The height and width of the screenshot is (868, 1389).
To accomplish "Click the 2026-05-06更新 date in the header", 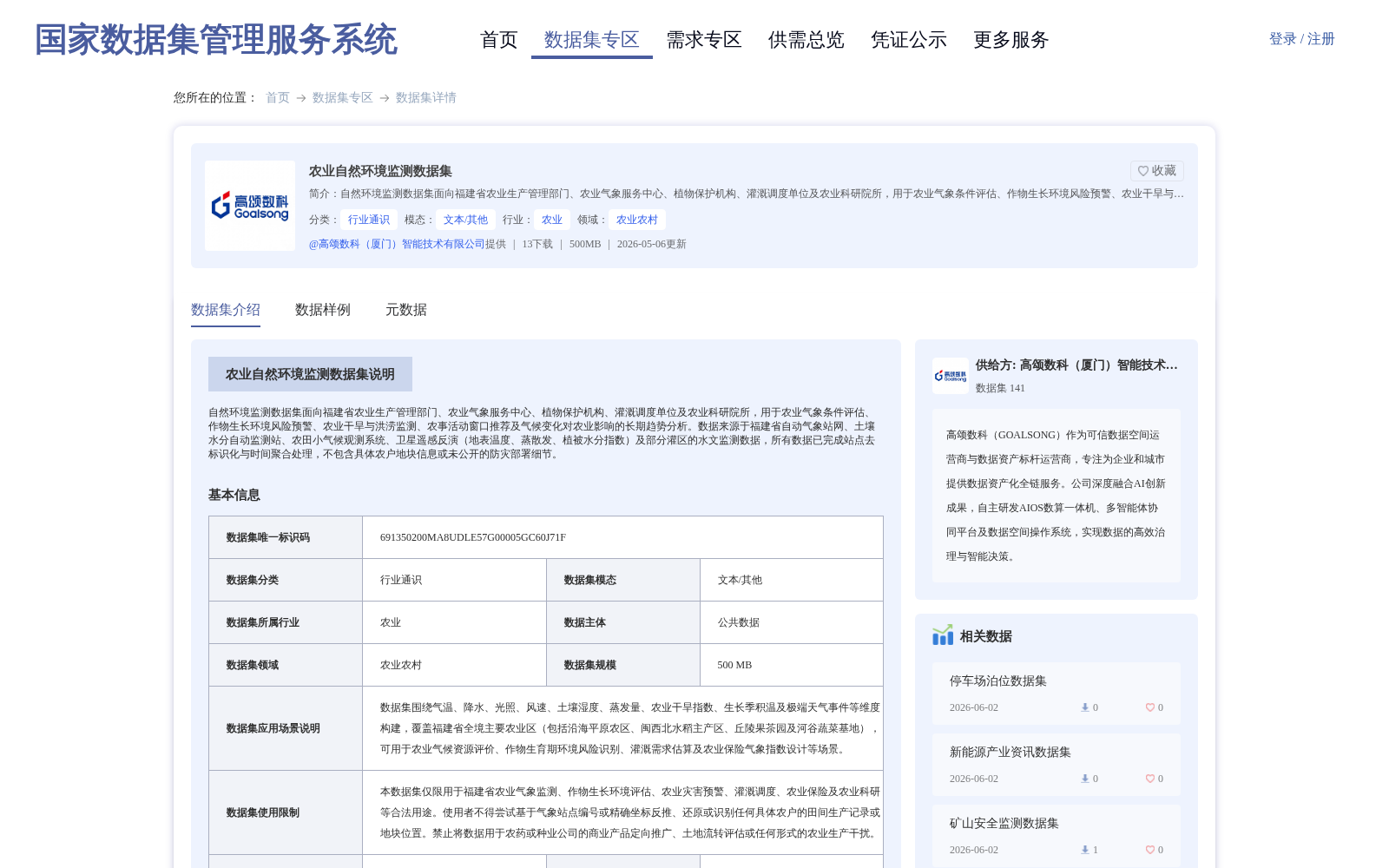I will [652, 244].
